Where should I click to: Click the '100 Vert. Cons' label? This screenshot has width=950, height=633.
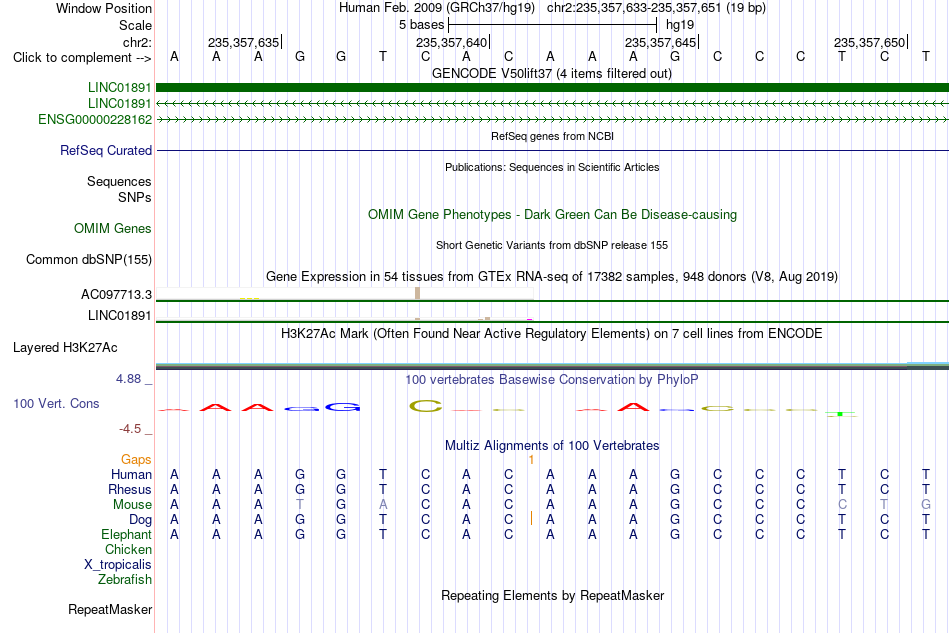pos(56,403)
